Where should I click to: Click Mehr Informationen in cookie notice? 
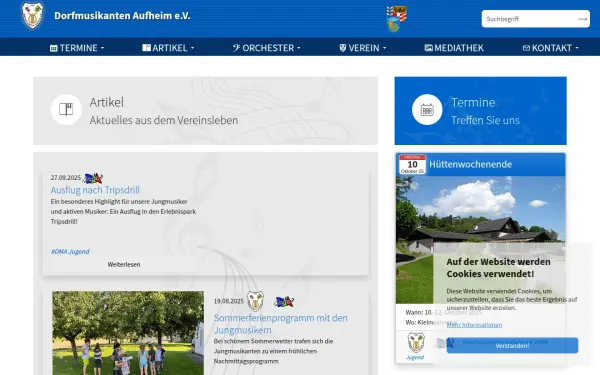(x=474, y=325)
